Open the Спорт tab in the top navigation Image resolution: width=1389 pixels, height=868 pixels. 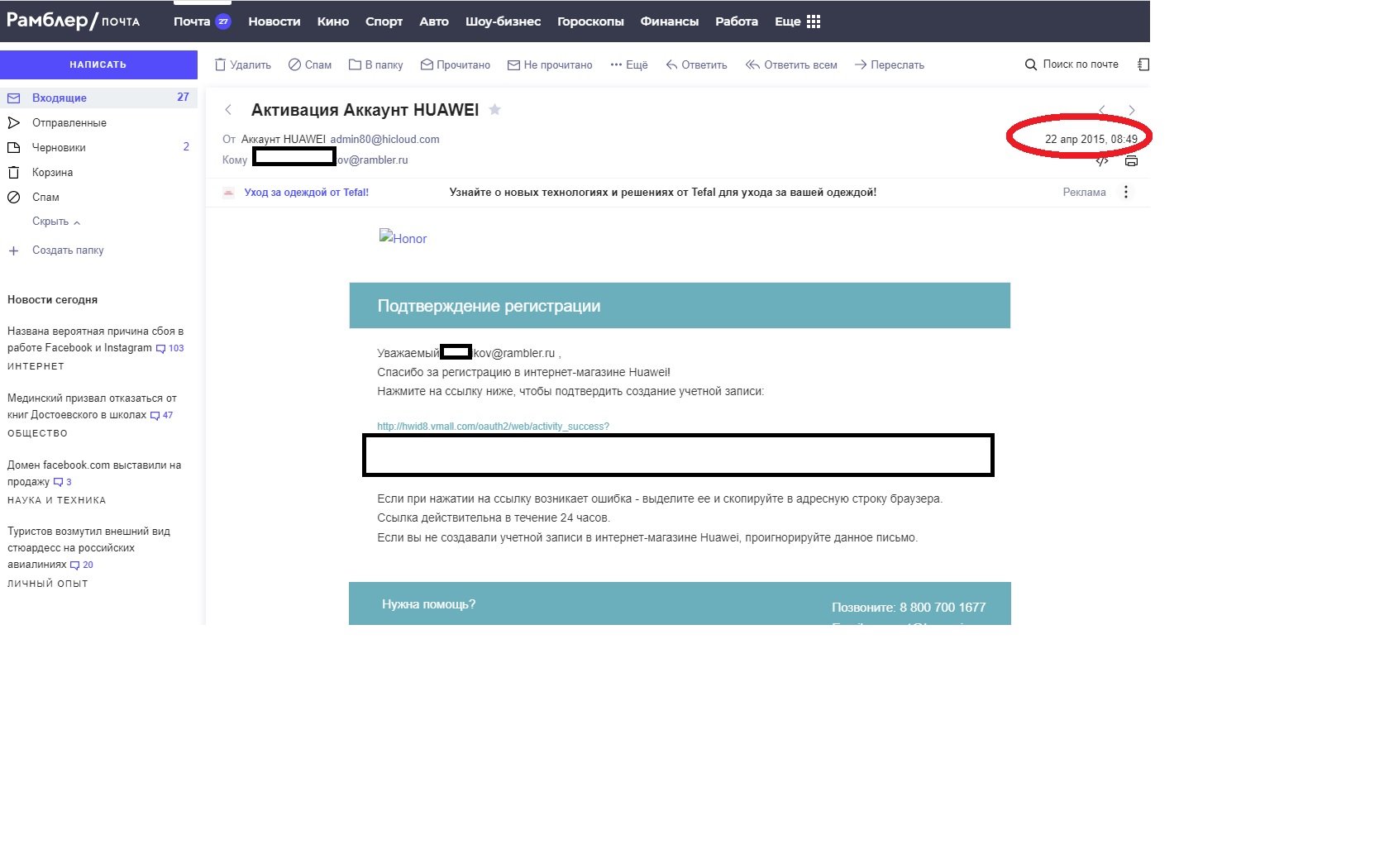coord(384,21)
